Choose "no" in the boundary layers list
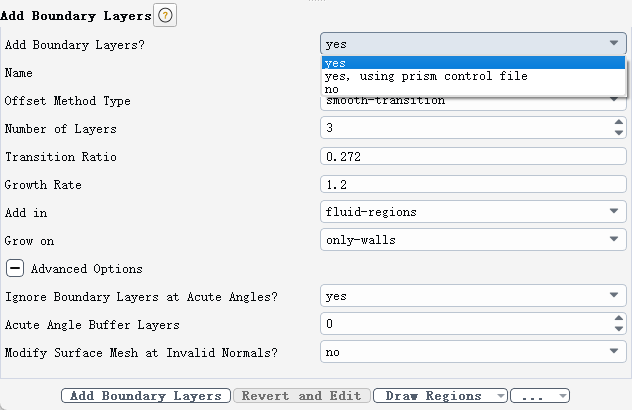 coord(332,89)
